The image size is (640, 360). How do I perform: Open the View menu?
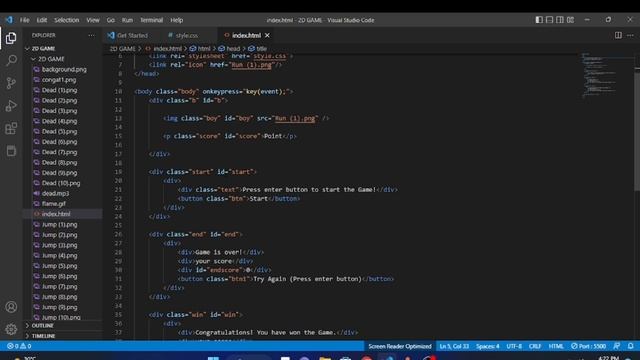[93, 20]
